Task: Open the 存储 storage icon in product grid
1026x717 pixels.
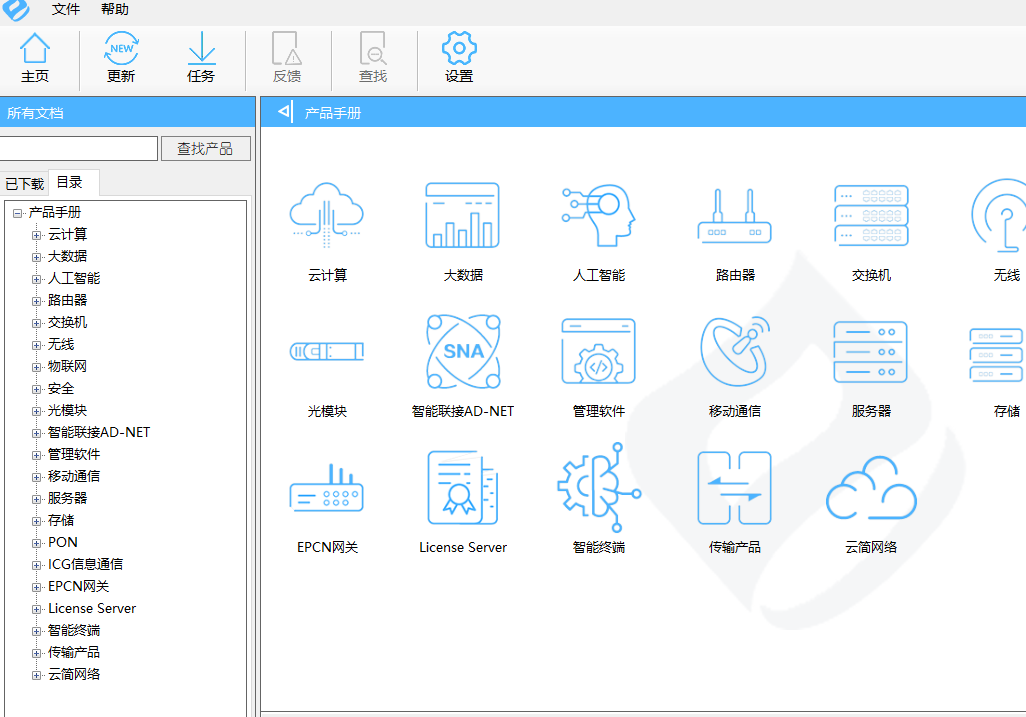Action: tap(997, 355)
